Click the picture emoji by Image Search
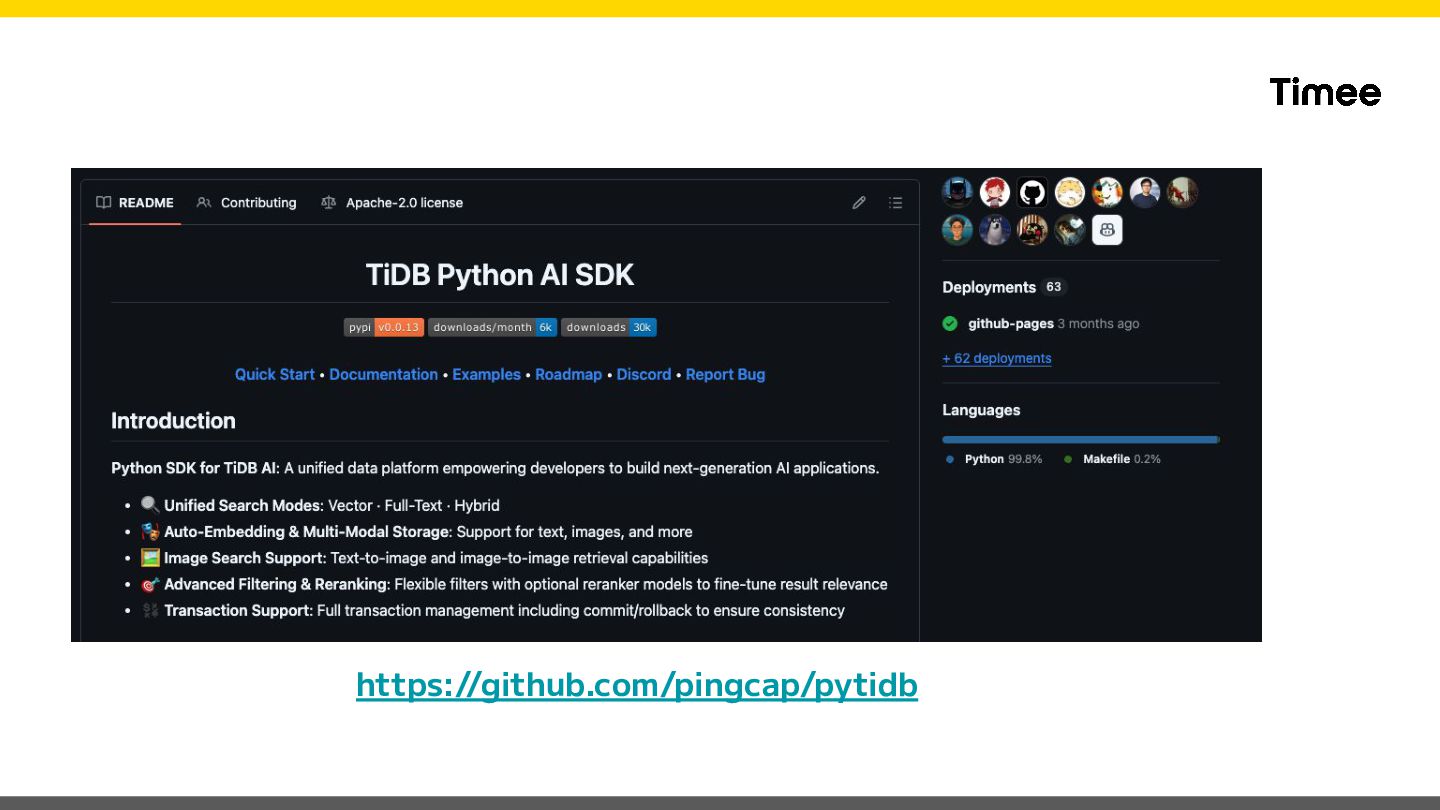The image size is (1440, 810). point(150,558)
